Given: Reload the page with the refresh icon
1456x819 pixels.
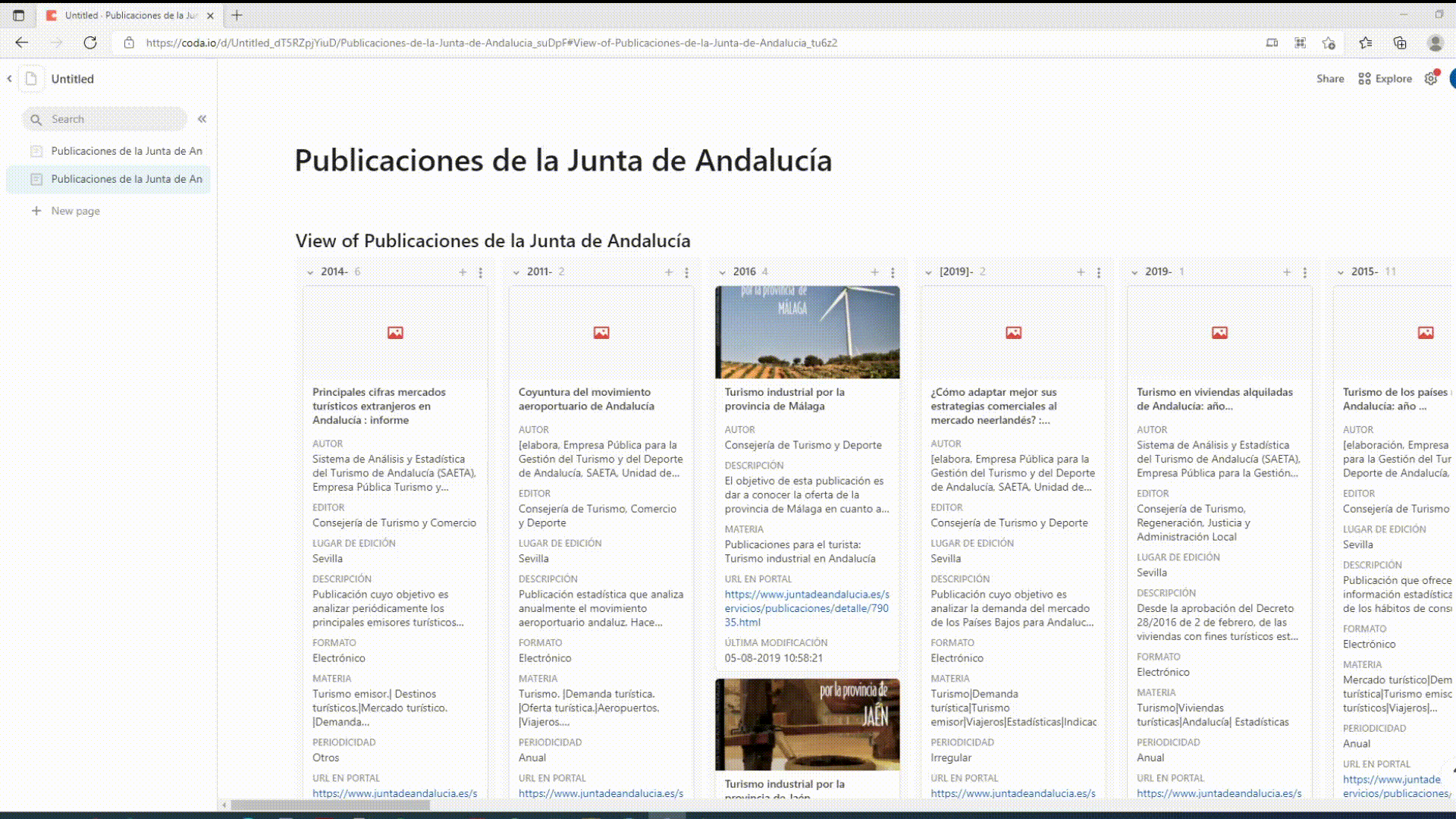Looking at the screenshot, I should (90, 42).
